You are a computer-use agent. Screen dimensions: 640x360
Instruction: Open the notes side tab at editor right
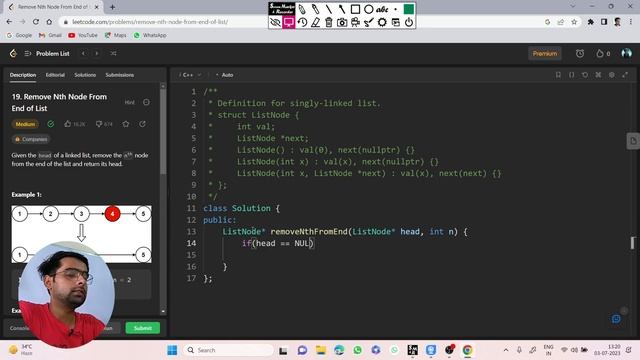[633, 141]
